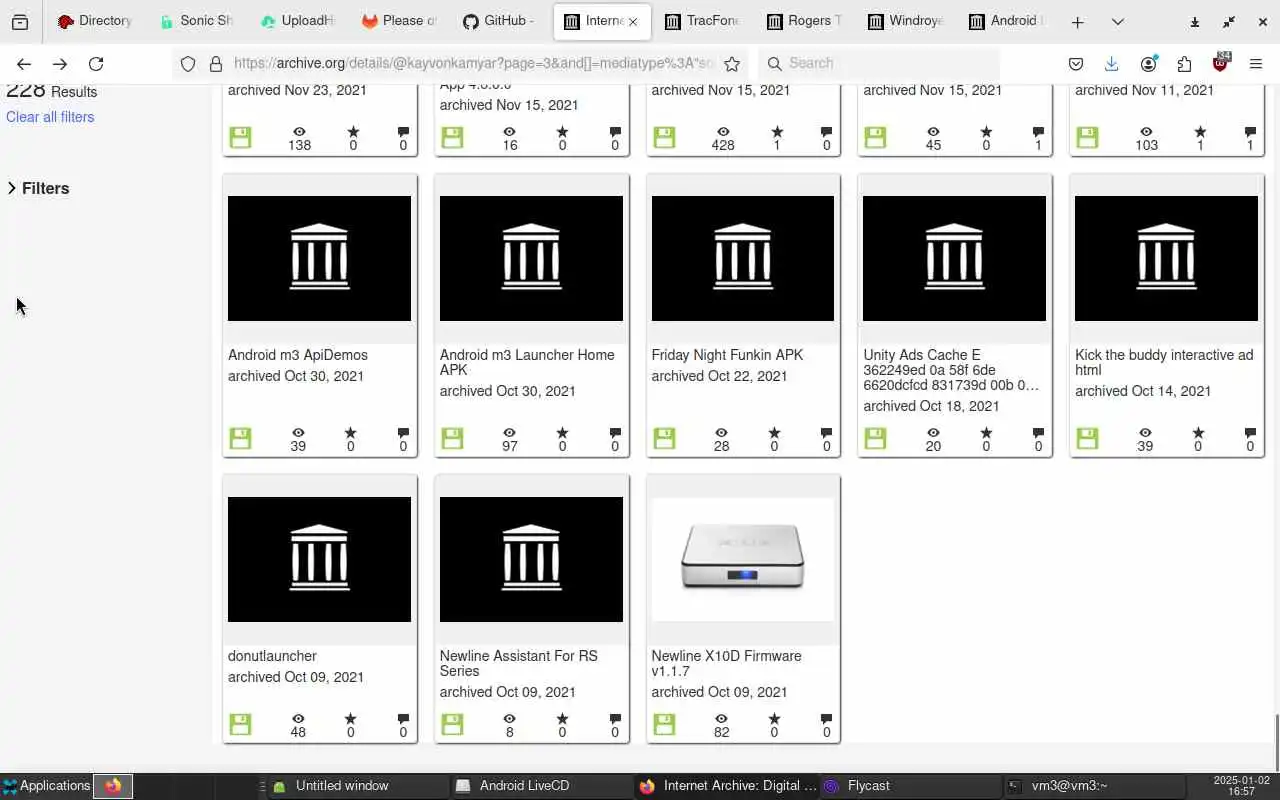Open Android m3 Launcher Home APK title
Viewport: 1280px width, 800px height.
tap(527, 362)
